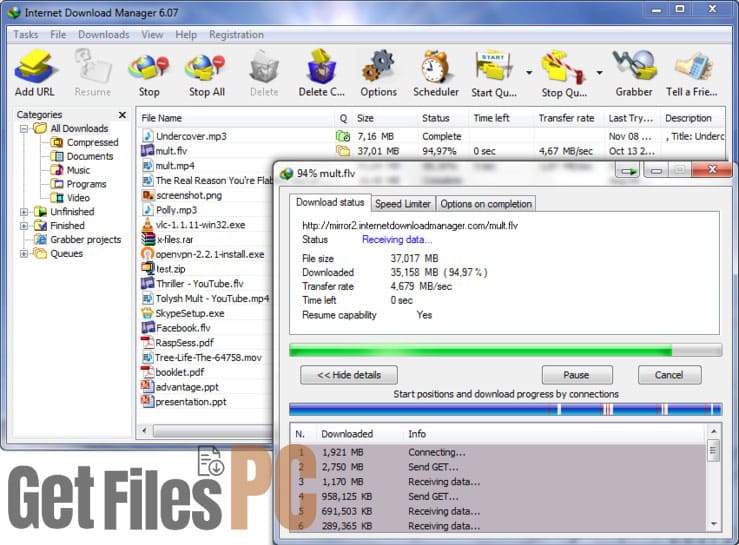Click the Start Queue toolbar icon
The height and width of the screenshot is (545, 739).
(493, 67)
